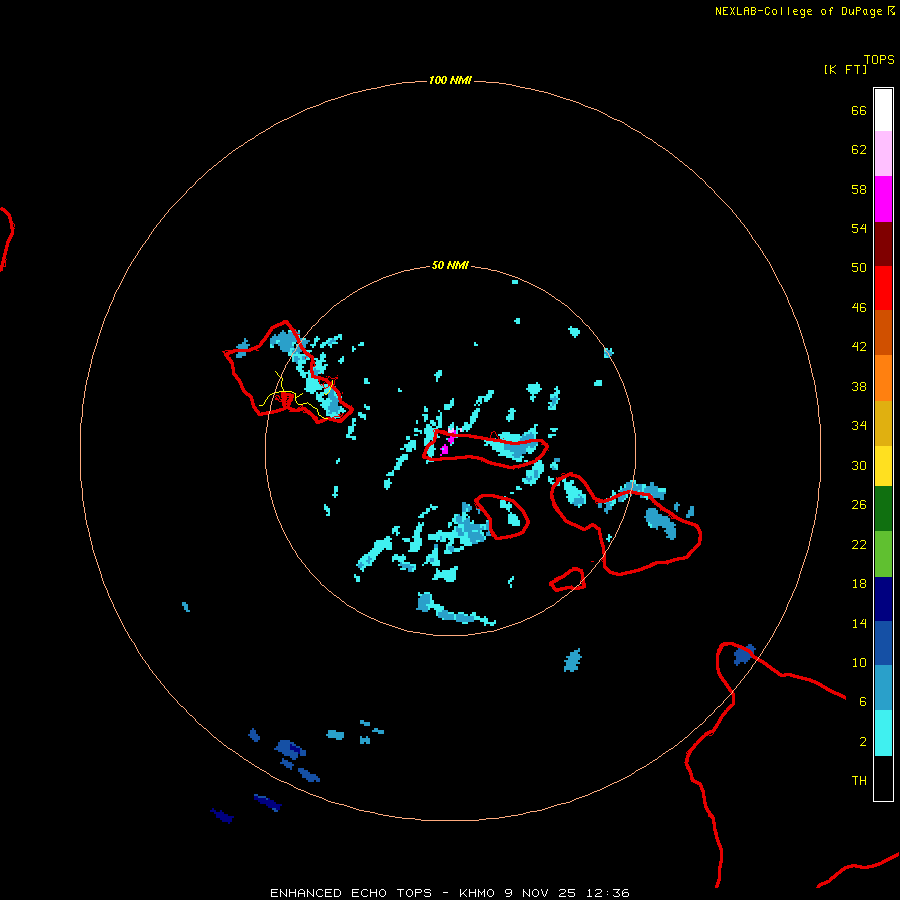
Task: Click the legend value '62'
Action: pyautogui.click(x=859, y=150)
